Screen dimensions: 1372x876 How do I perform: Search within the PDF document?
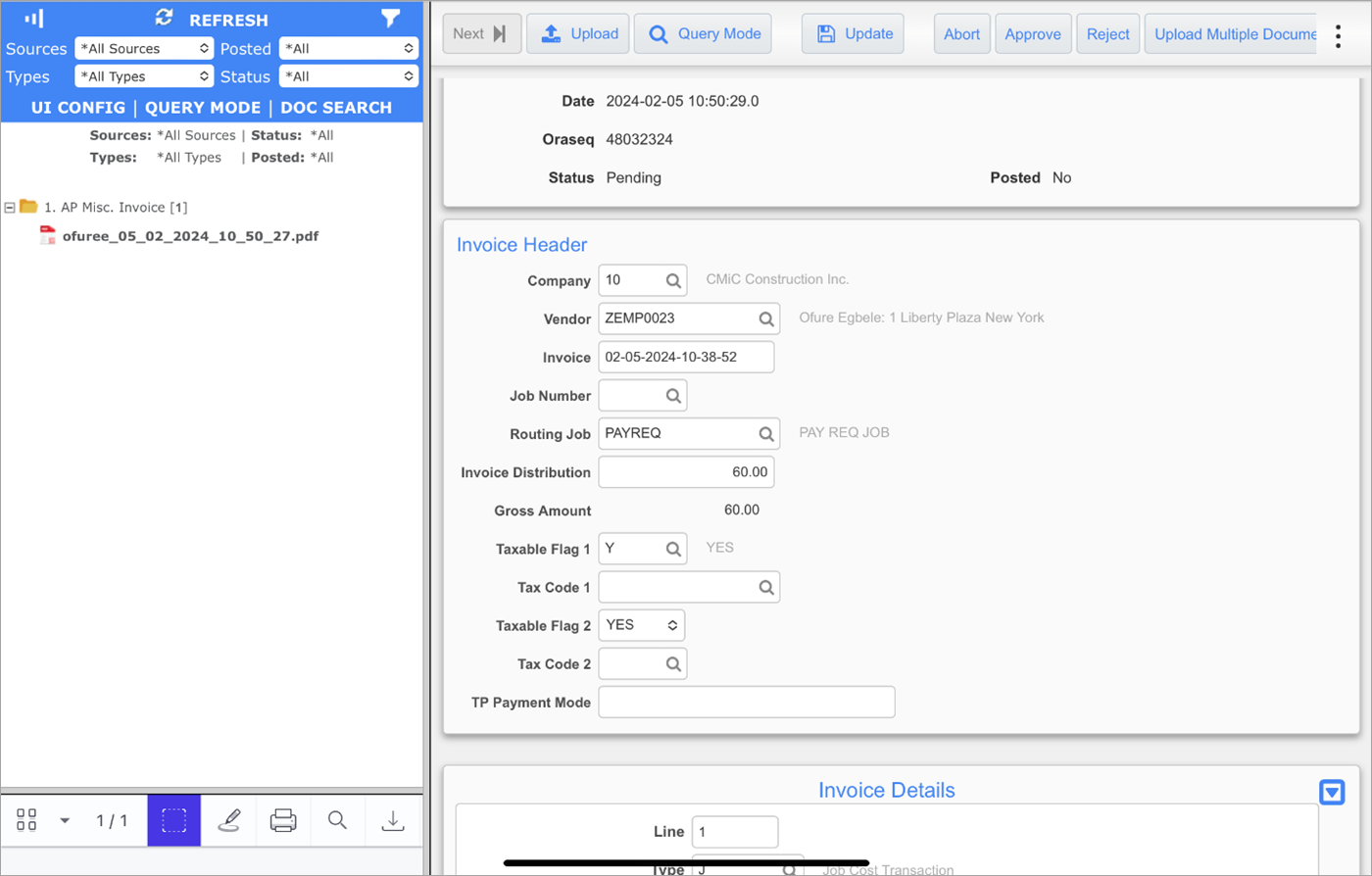click(338, 820)
